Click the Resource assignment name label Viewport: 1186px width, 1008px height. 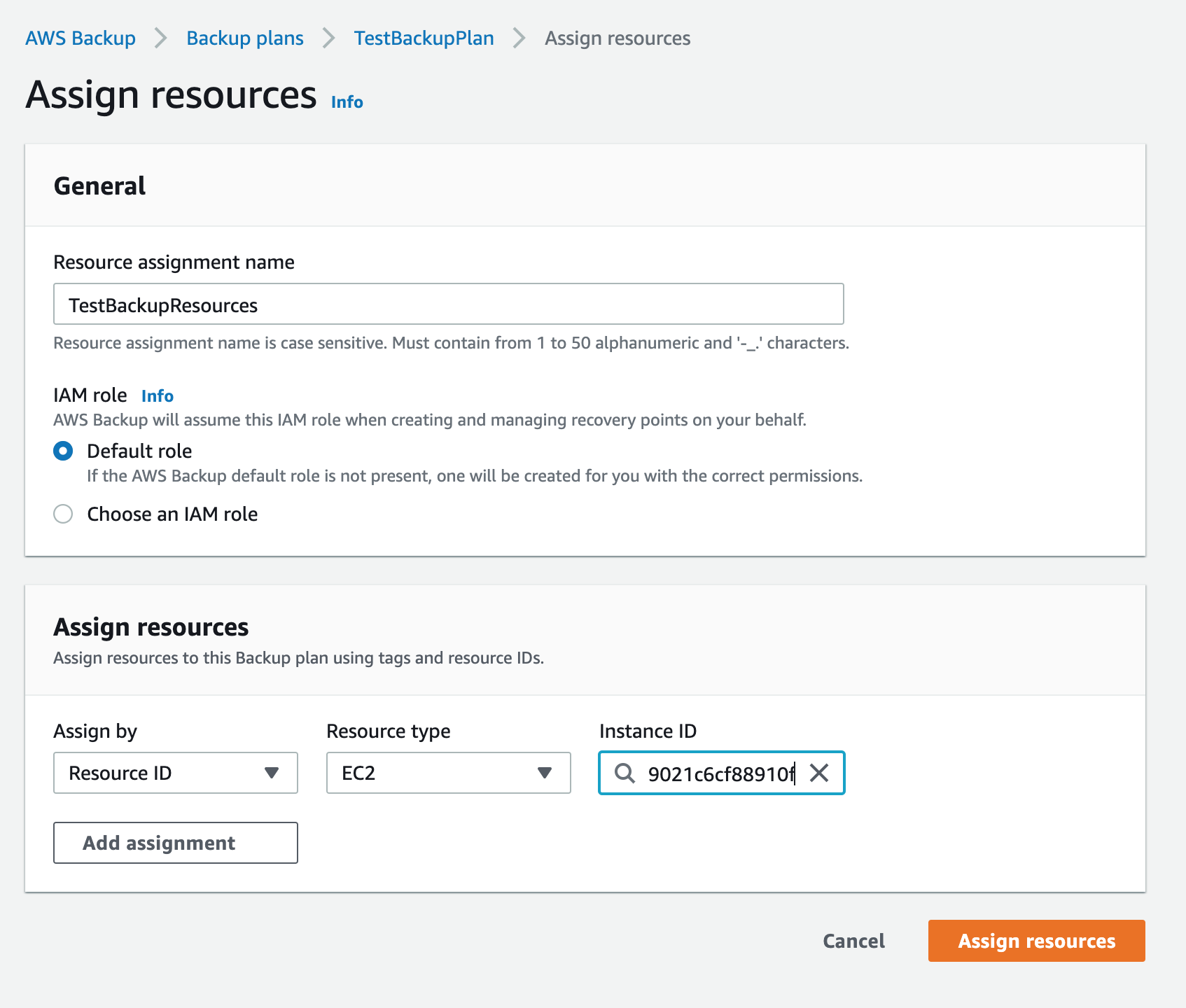(174, 262)
